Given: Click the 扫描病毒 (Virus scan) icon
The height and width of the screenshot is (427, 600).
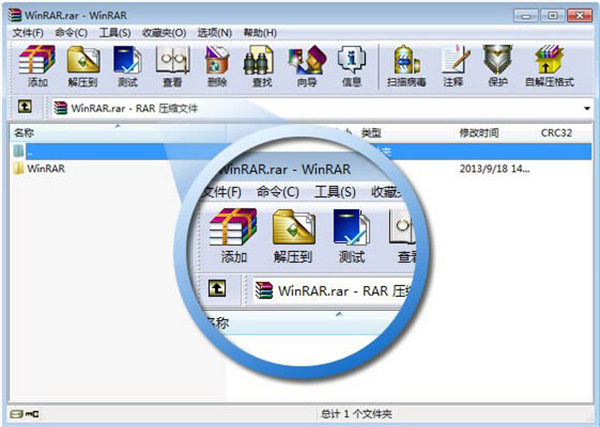Looking at the screenshot, I should (406, 60).
